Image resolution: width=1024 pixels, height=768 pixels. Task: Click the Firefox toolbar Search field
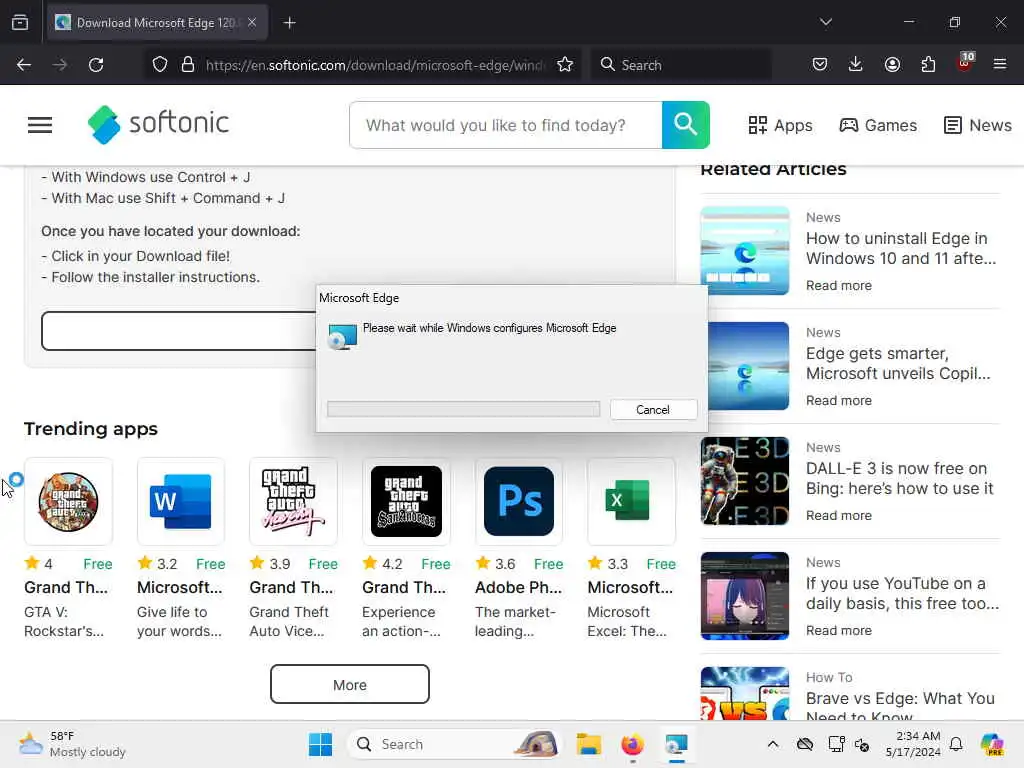[x=682, y=65]
